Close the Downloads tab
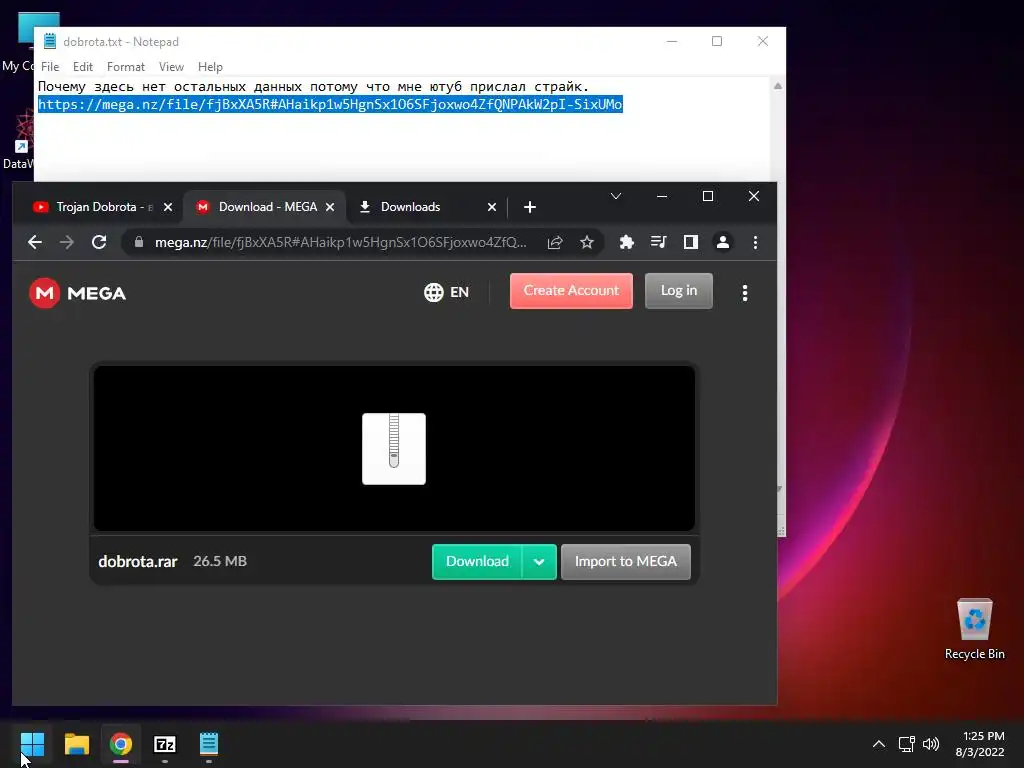 tap(492, 207)
